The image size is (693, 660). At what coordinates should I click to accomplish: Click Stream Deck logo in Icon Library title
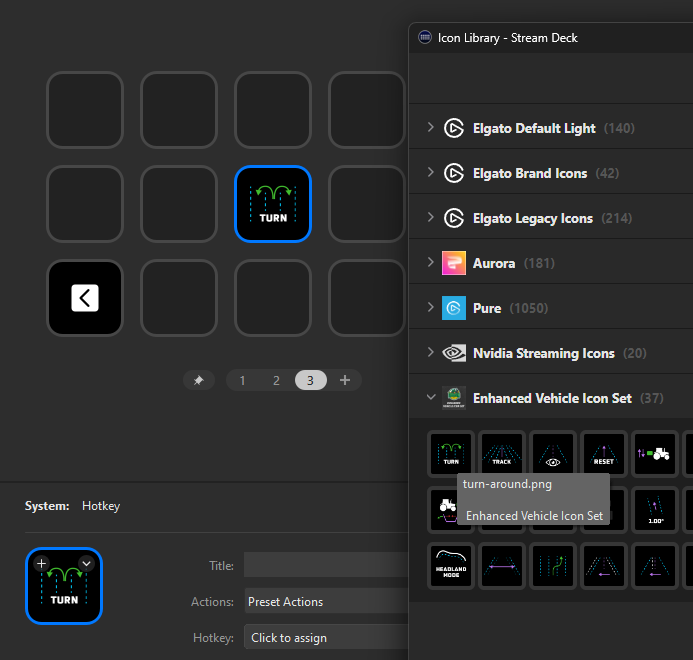(425, 37)
